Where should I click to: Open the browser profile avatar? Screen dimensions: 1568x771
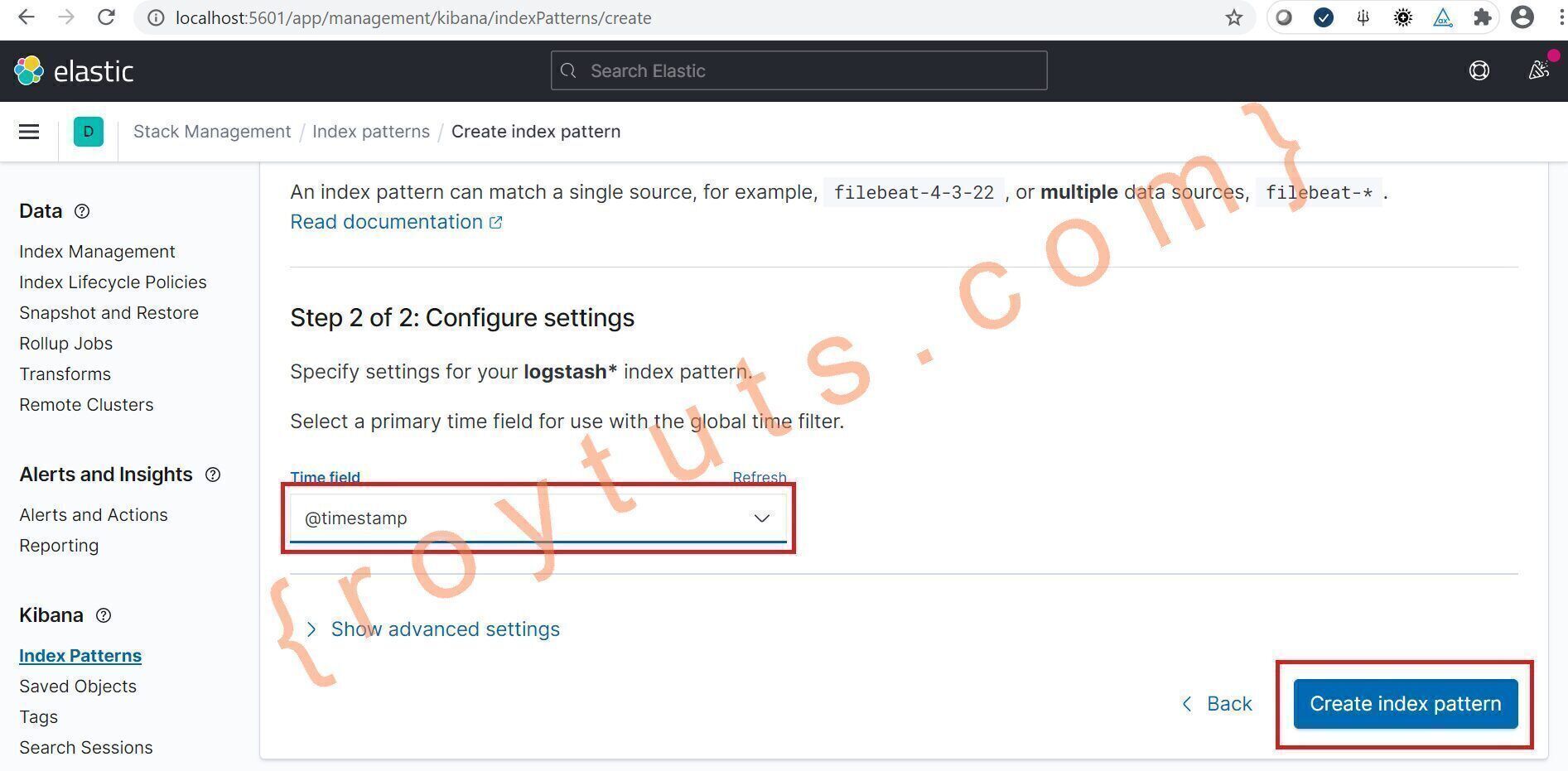(1522, 17)
